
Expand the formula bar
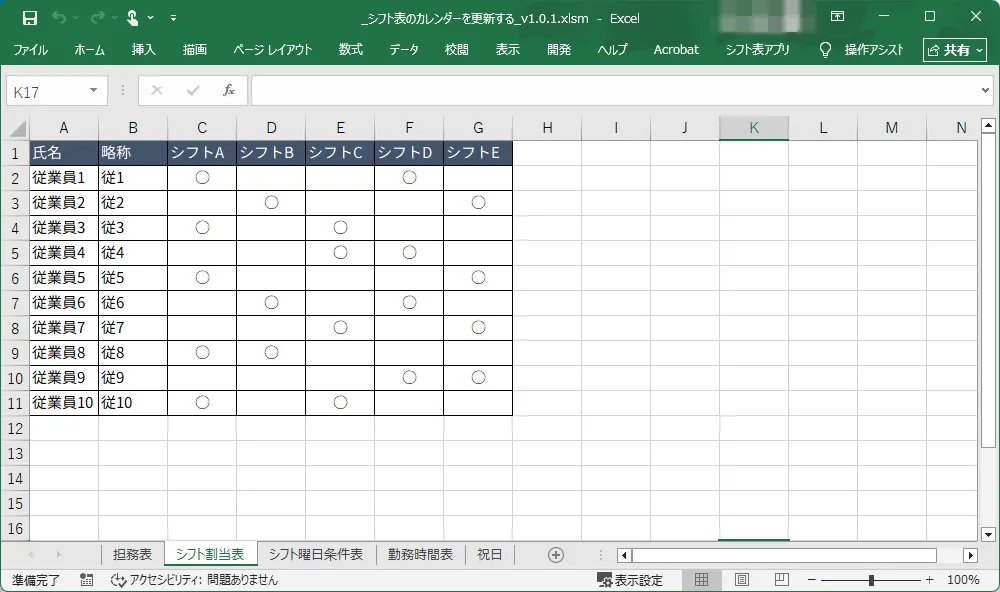click(986, 91)
